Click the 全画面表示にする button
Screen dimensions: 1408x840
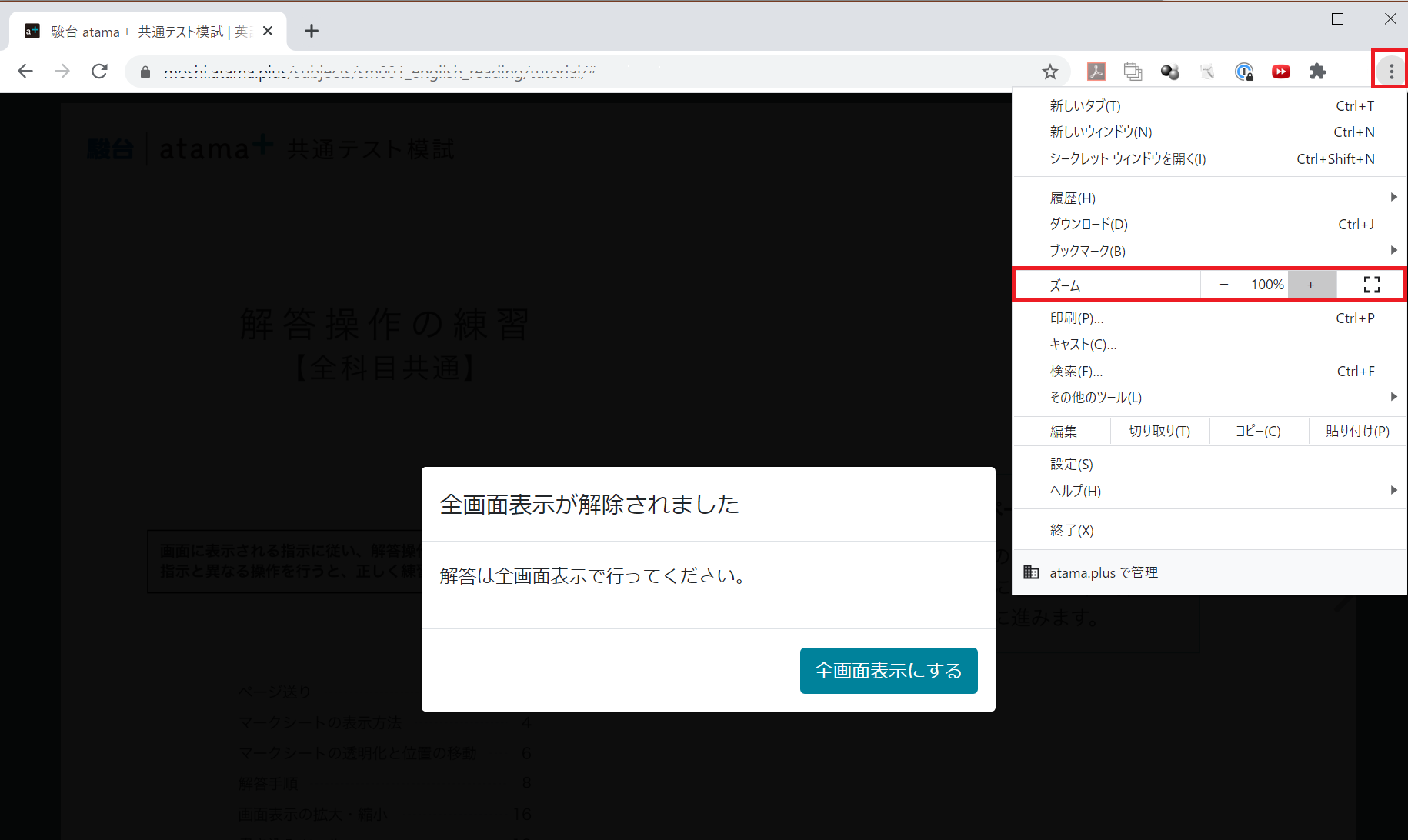pos(889,671)
